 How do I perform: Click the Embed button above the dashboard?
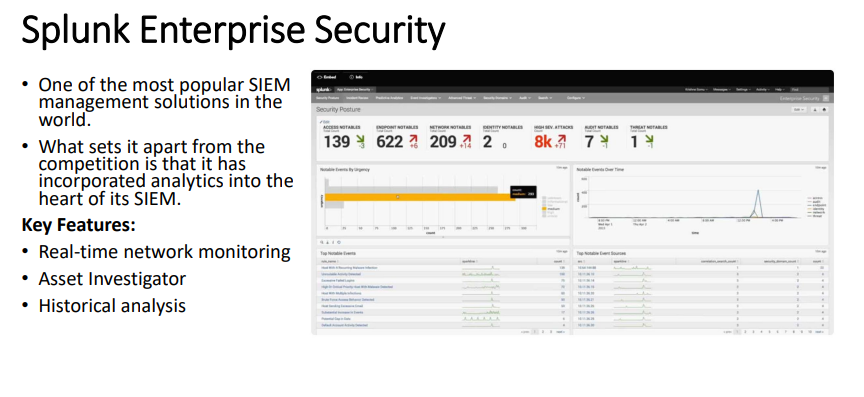pos(326,77)
